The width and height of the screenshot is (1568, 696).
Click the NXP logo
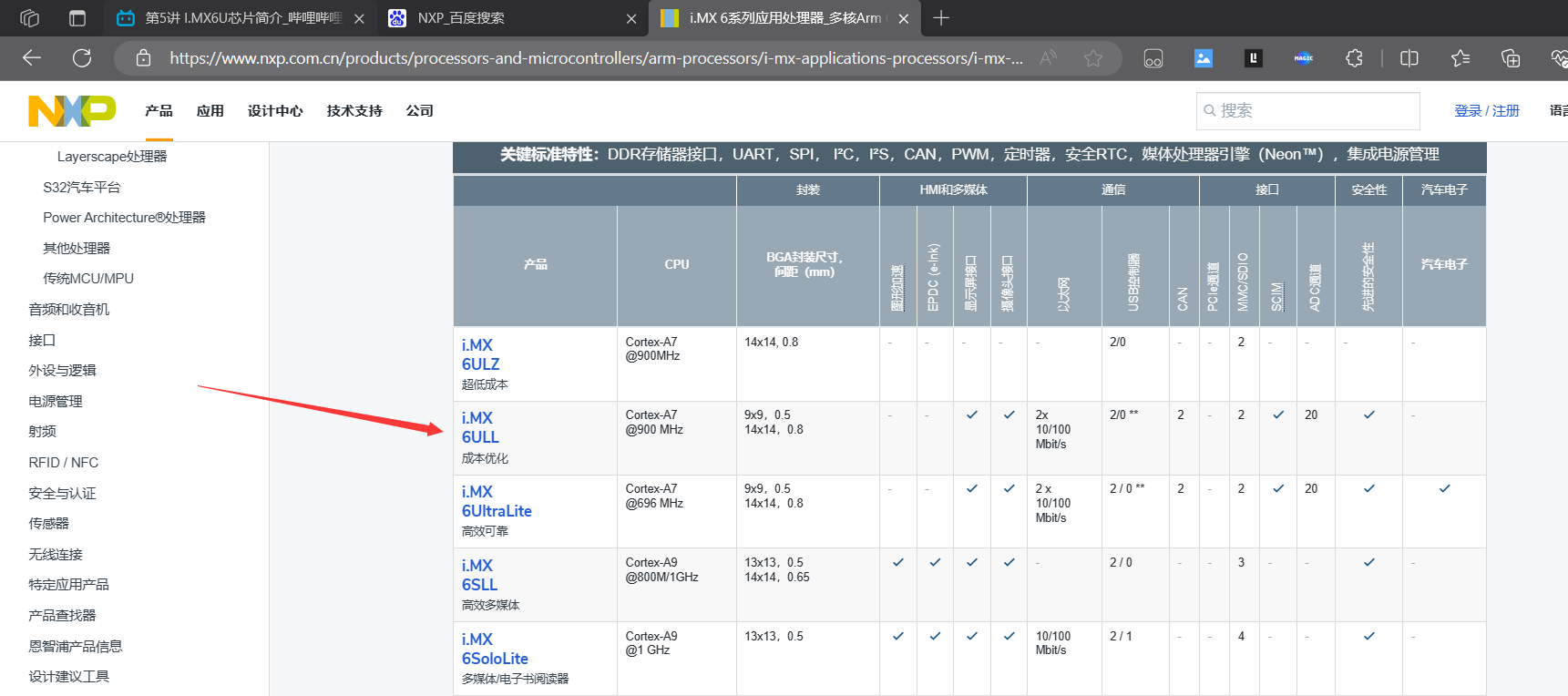[x=72, y=111]
